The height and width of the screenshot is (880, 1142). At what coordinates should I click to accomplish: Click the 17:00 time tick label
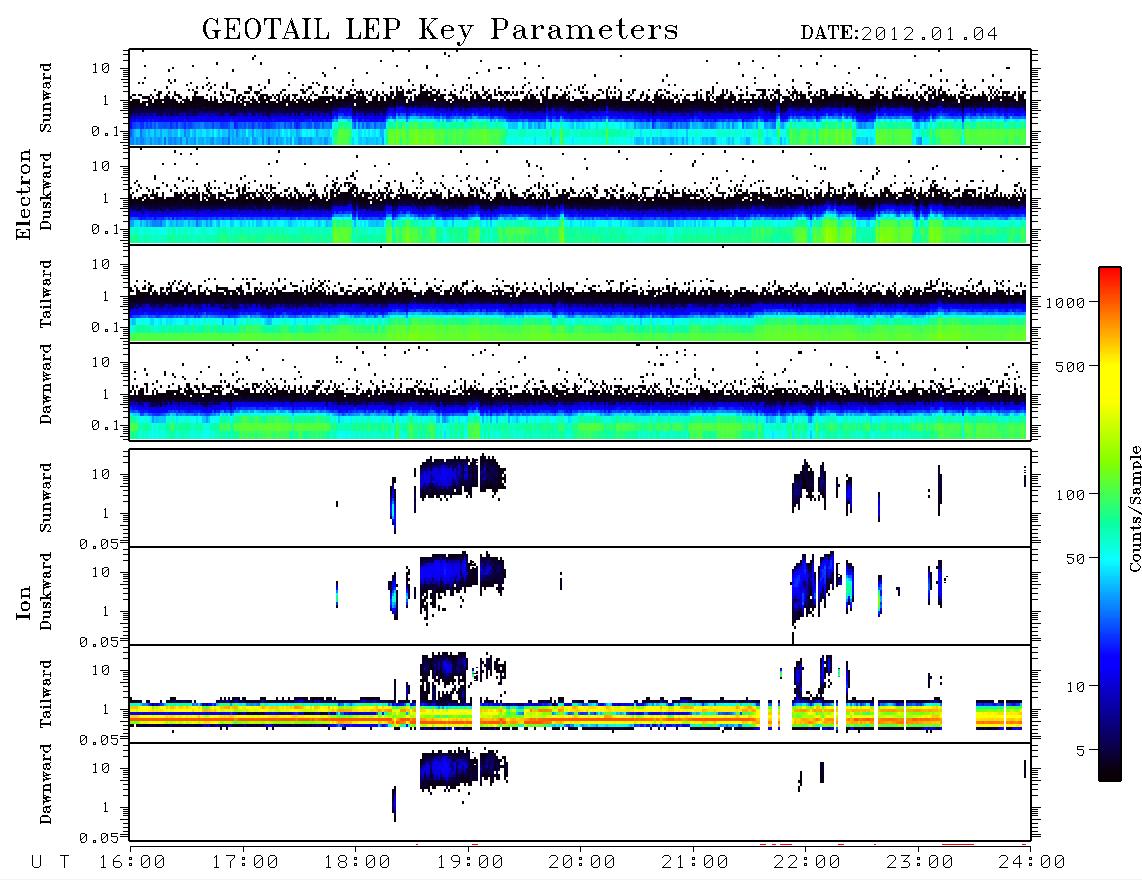pyautogui.click(x=245, y=863)
